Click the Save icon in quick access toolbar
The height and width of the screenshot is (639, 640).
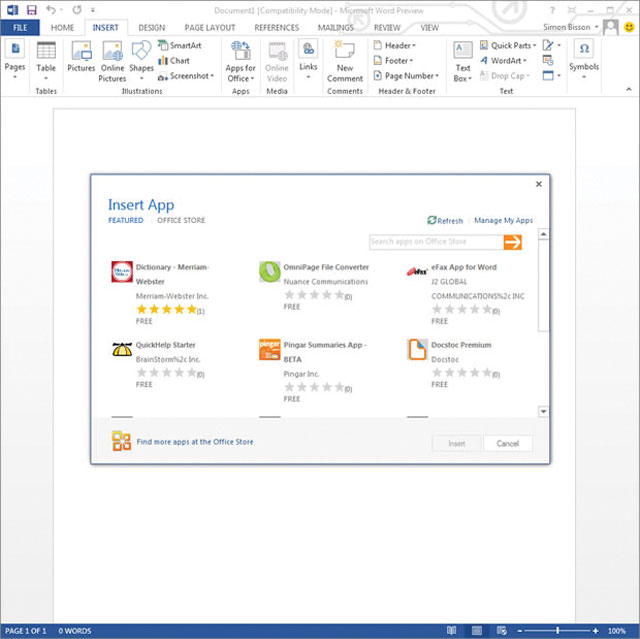31,10
